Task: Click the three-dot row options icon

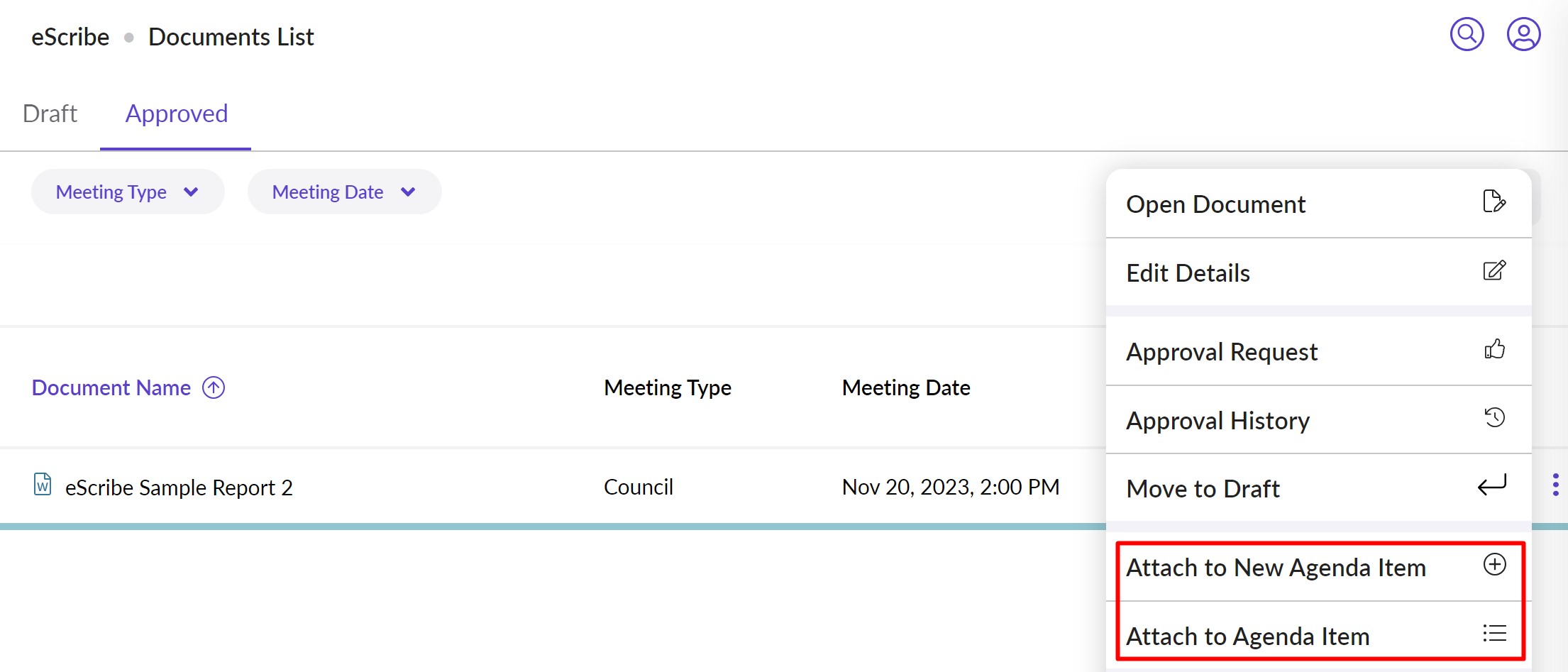Action: point(1555,485)
